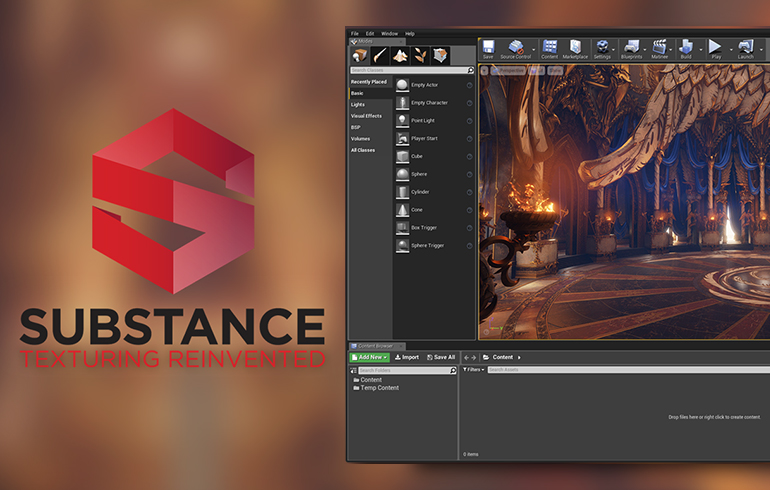The image size is (770, 490).
Task: Expand the Launch options dropdown arrow
Action: click(x=761, y=50)
